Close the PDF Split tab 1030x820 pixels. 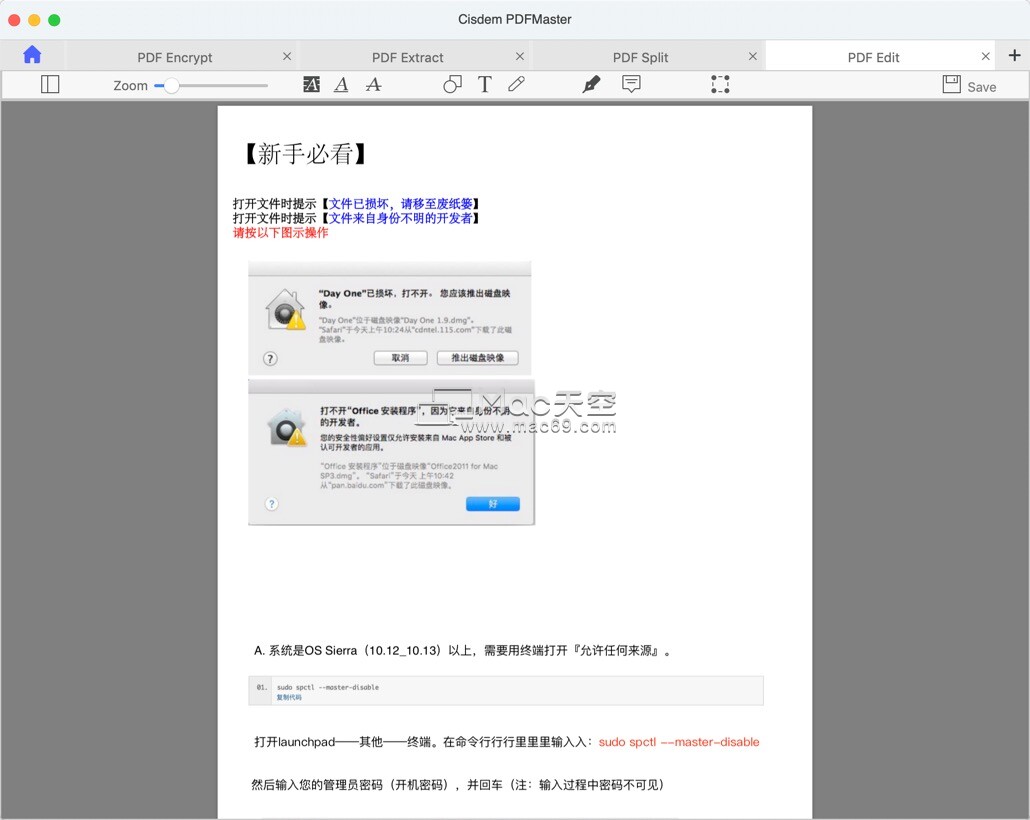coord(753,57)
